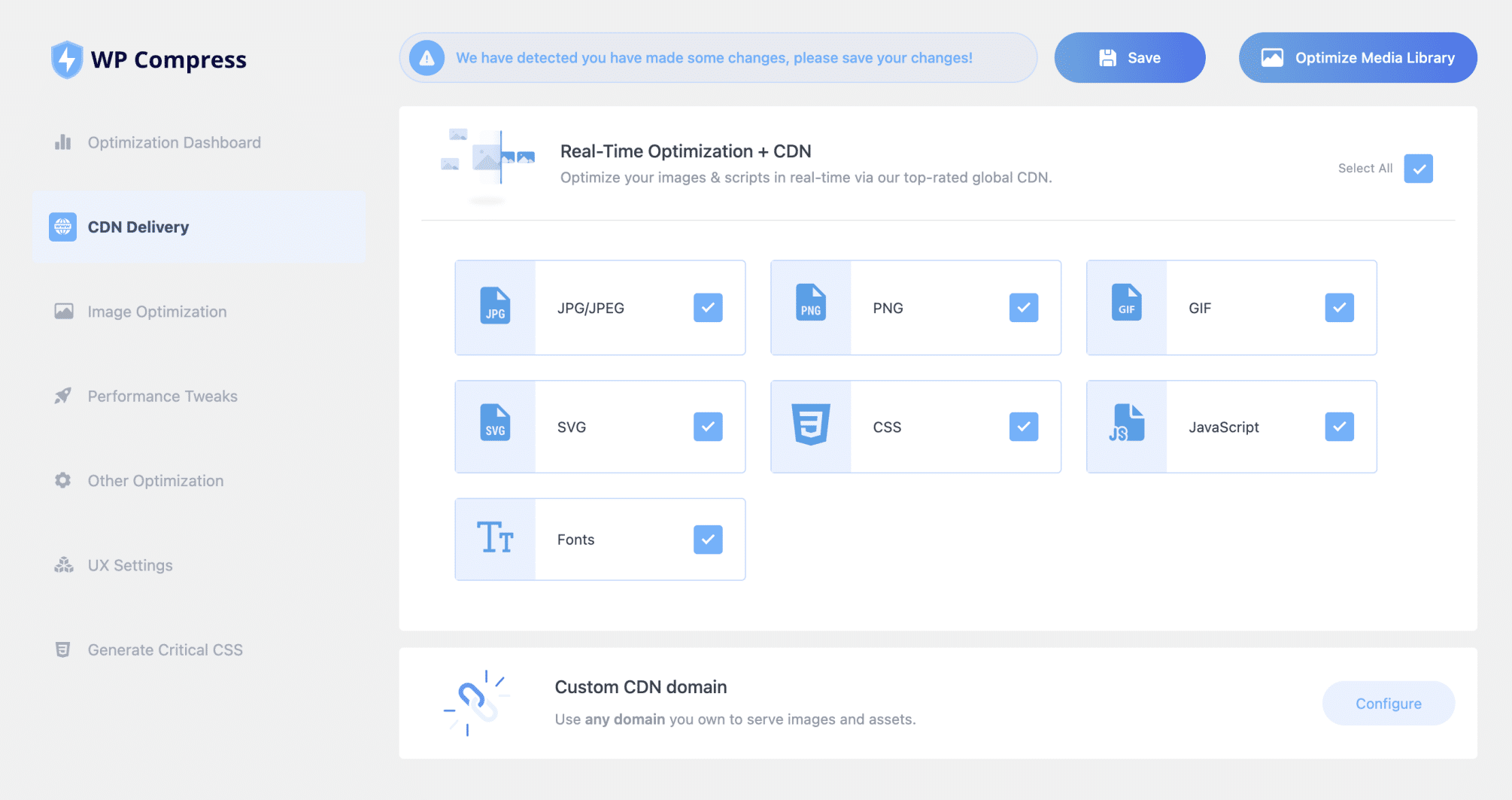Click Configure for Custom CDN domain
The height and width of the screenshot is (800, 1512).
[x=1389, y=704]
